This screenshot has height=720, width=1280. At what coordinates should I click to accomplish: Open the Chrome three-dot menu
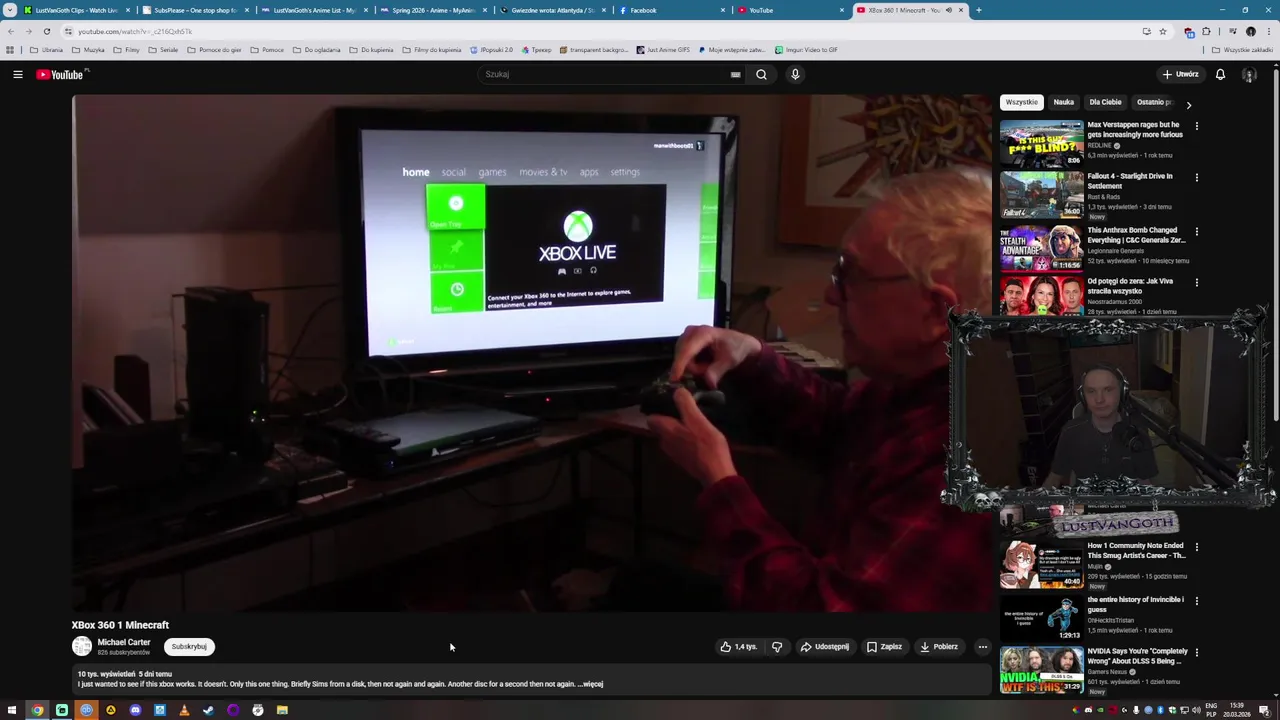1268,31
